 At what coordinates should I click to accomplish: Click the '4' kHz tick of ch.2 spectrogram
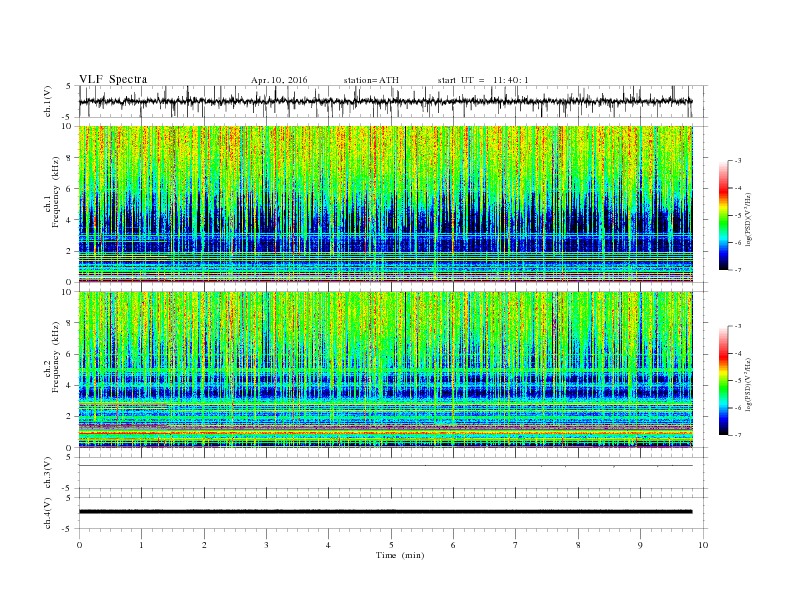tap(69, 385)
